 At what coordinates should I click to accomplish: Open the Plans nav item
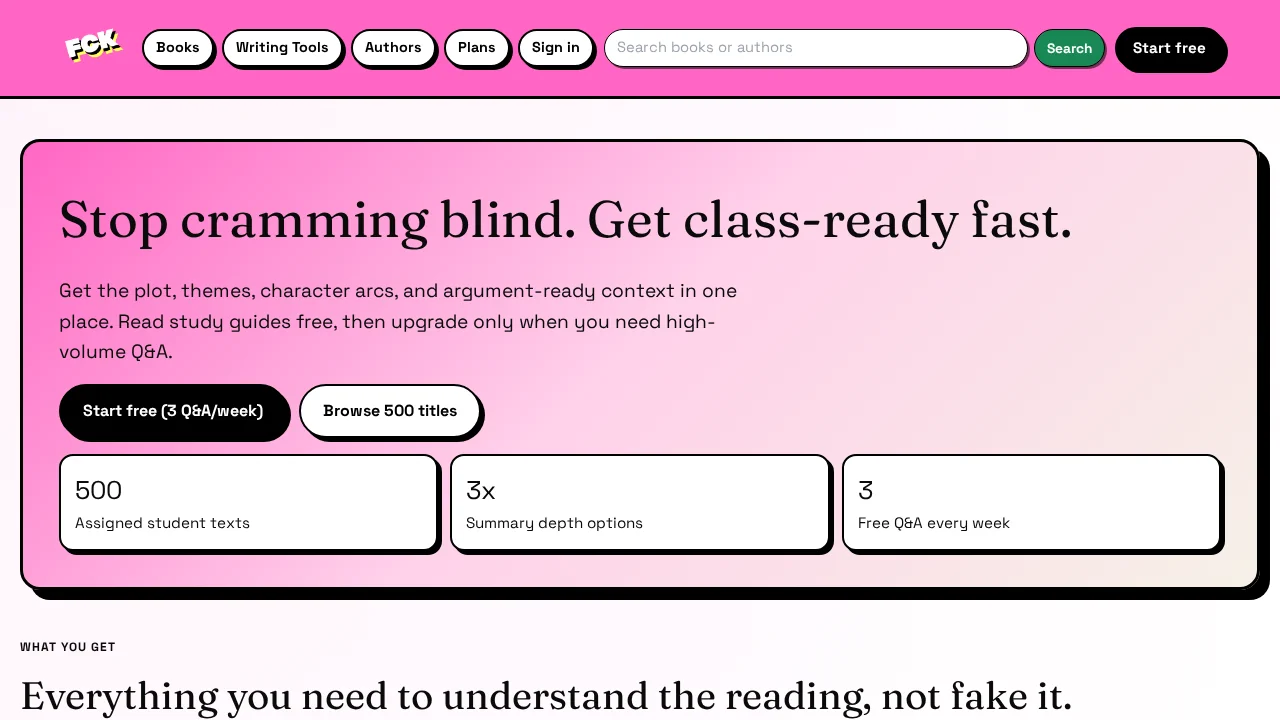pos(477,47)
